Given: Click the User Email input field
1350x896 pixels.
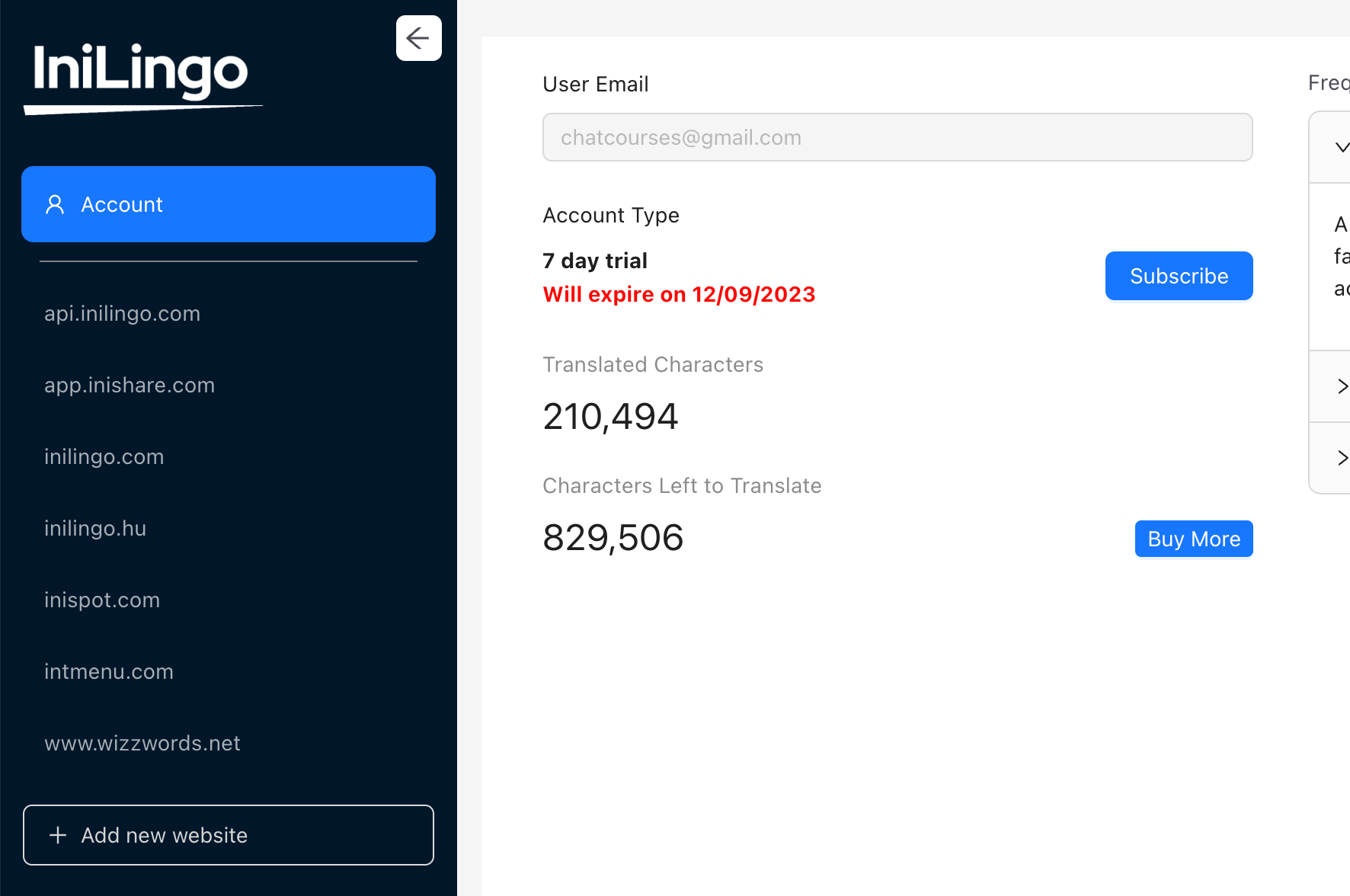Looking at the screenshot, I should coord(897,137).
